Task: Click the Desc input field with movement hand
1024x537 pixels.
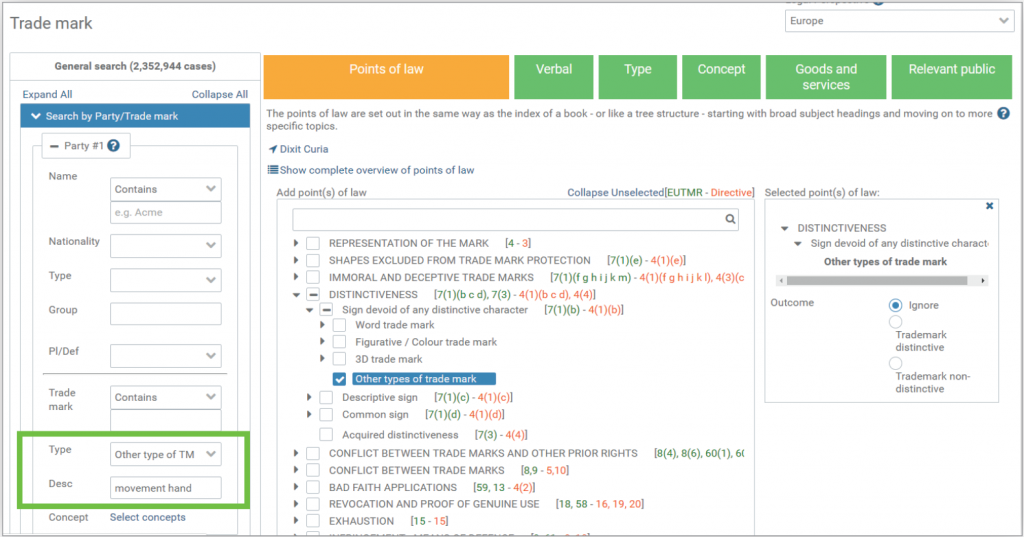Action: coord(166,488)
